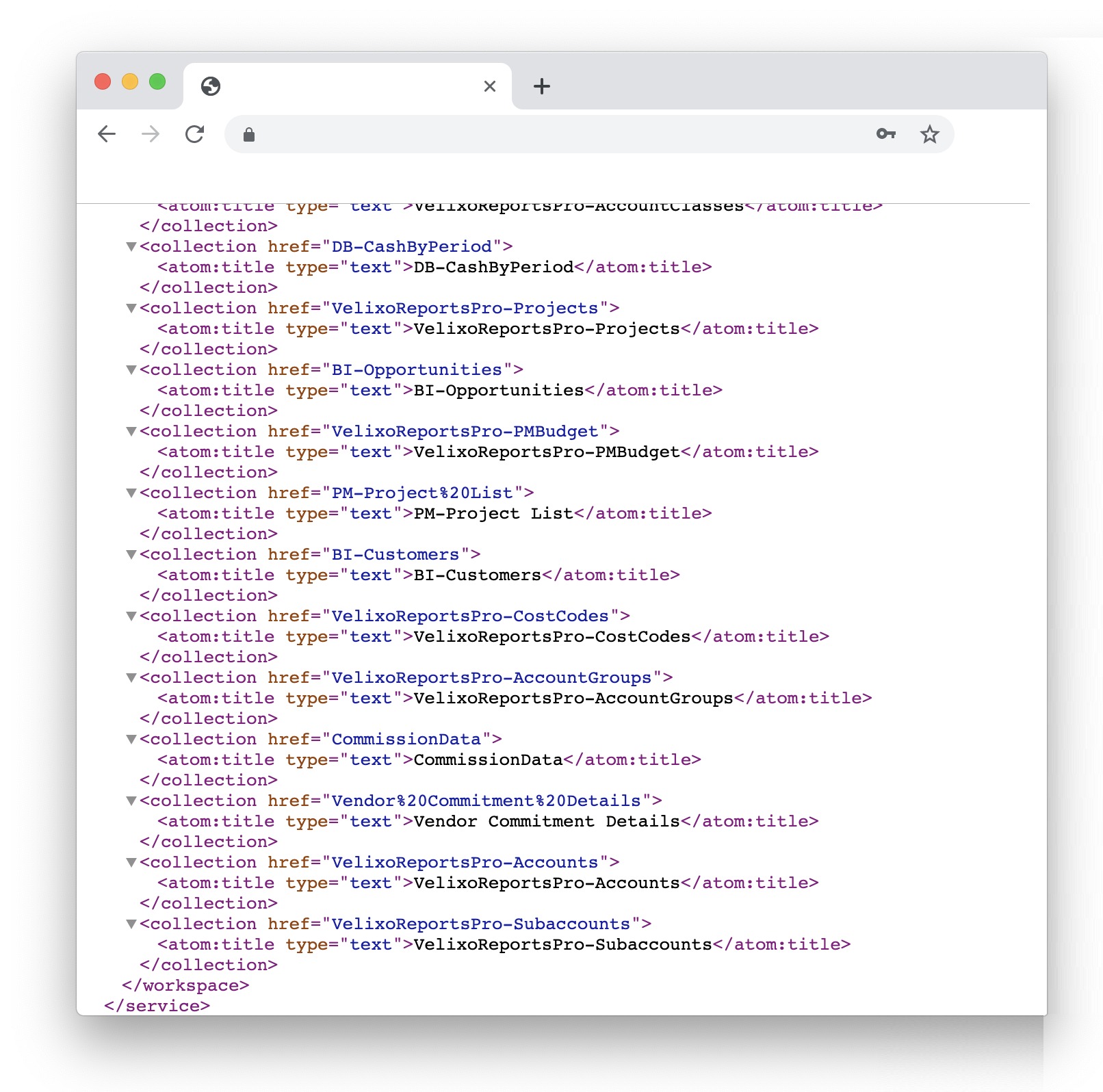Collapse the VelixoReportsPro-AccountGroups collection node

tap(131, 677)
